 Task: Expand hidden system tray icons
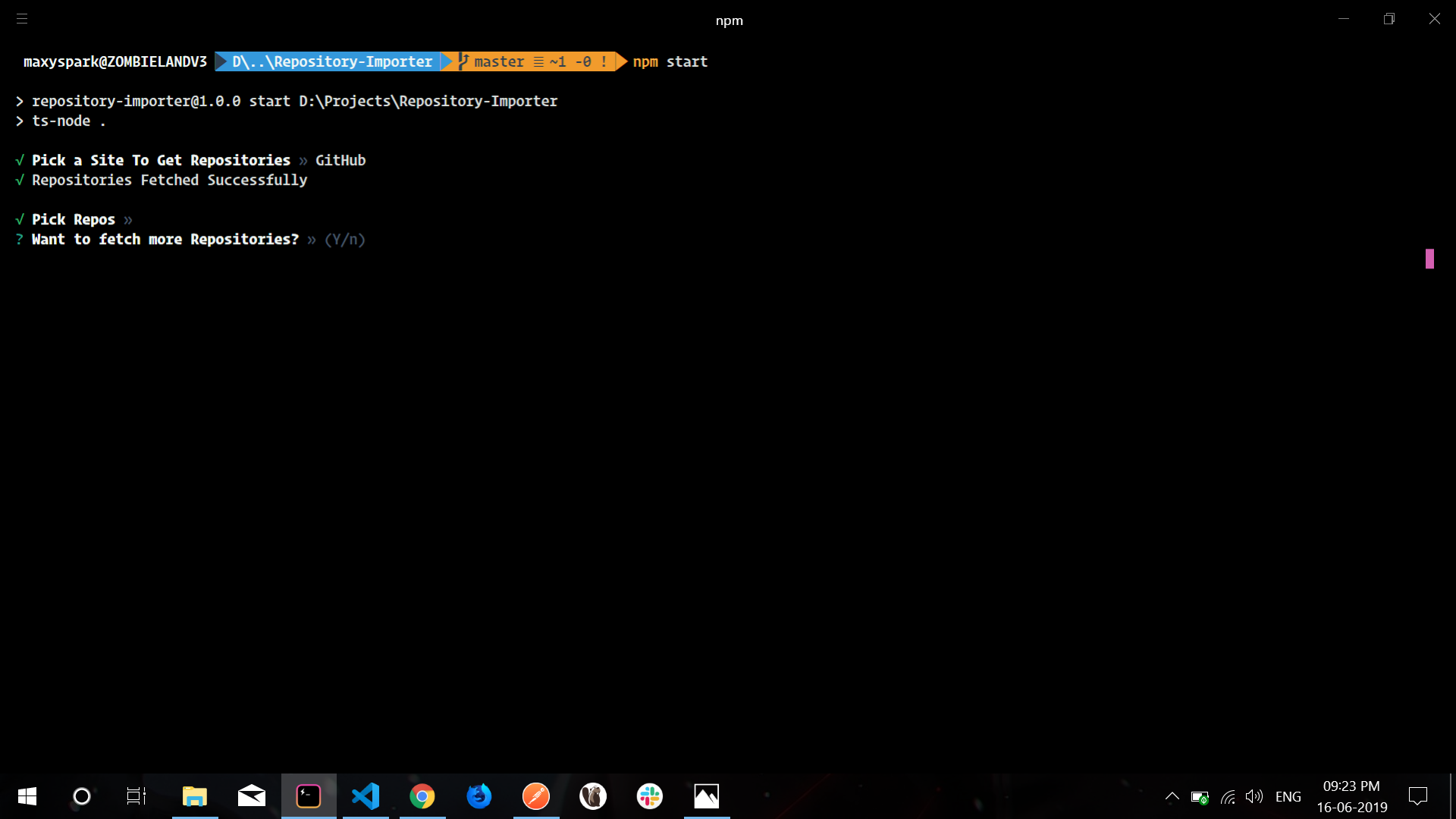coord(1172,796)
